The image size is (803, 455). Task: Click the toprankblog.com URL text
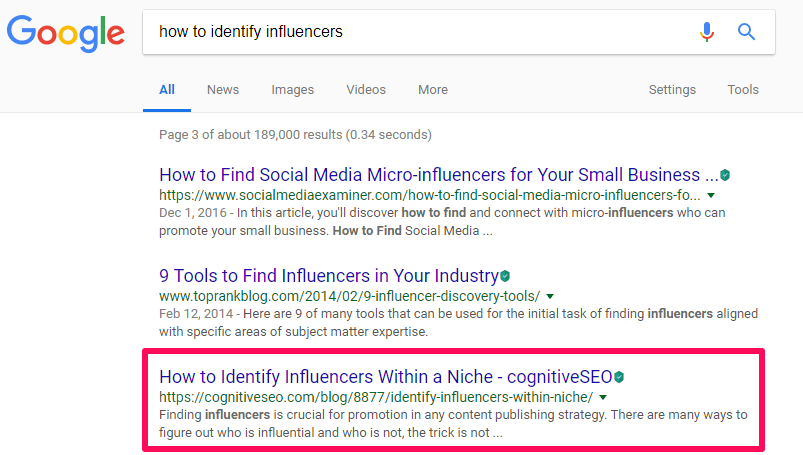click(349, 296)
